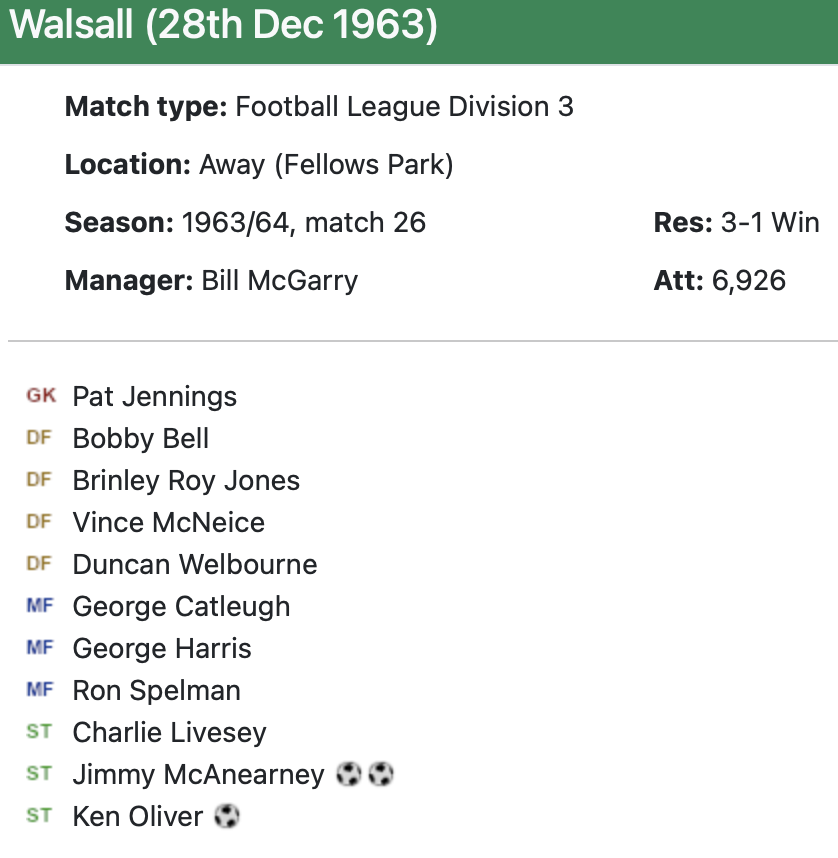Open Brinley Roy Jones player page
The width and height of the screenshot is (838, 858).
pos(186,480)
